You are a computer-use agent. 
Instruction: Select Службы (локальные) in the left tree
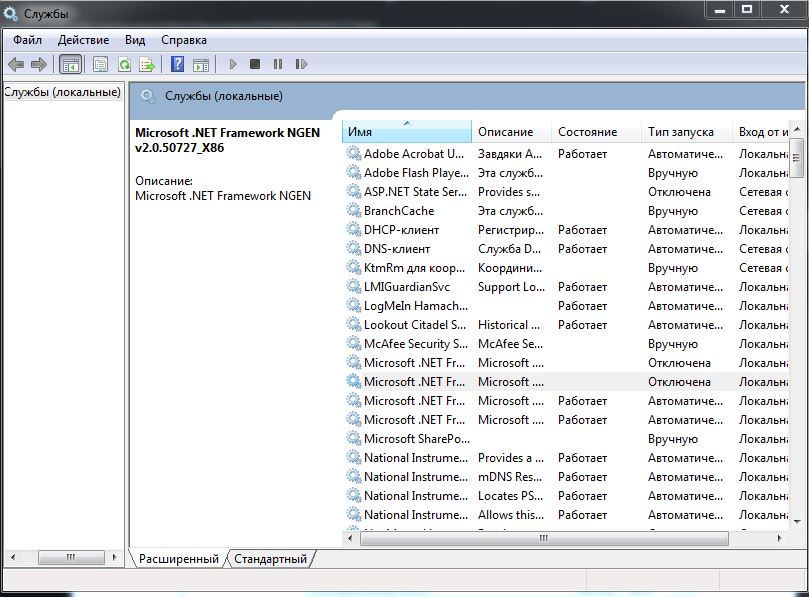coord(62,92)
